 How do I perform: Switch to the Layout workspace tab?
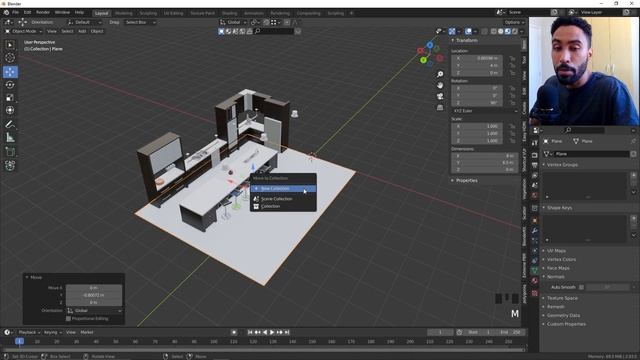(x=101, y=13)
